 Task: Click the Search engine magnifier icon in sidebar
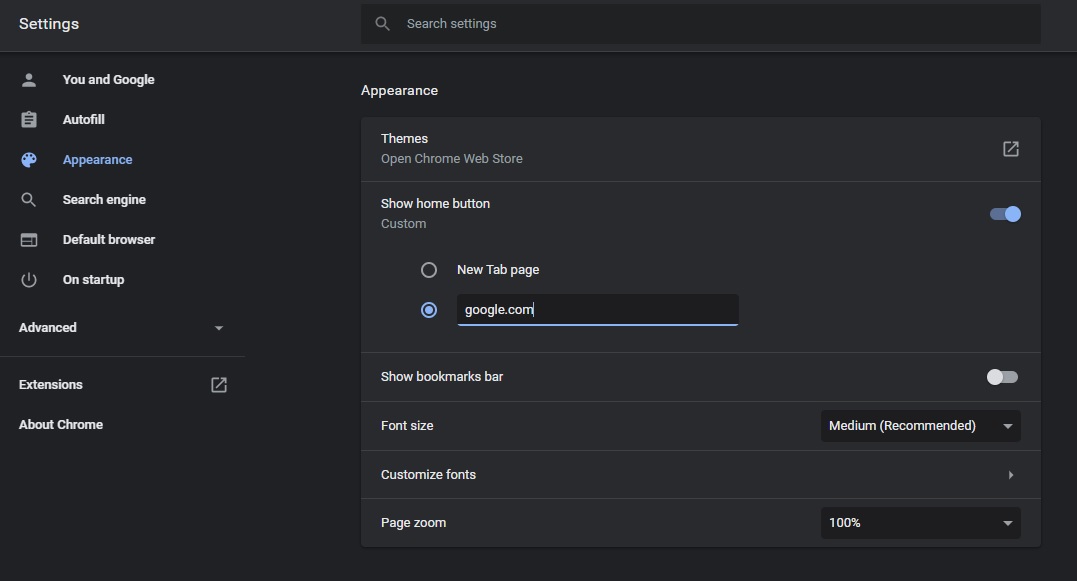coord(29,200)
